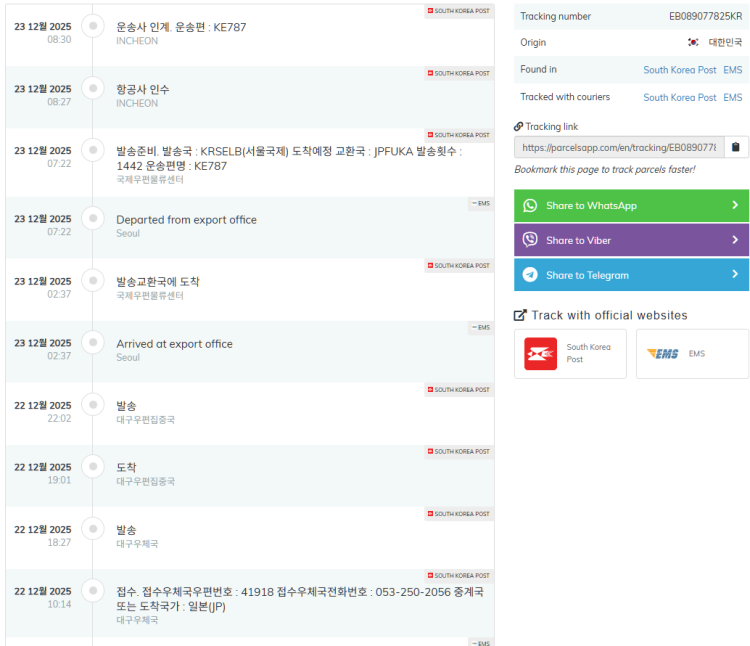
Task: Click the tracking link URL field
Action: 618,147
